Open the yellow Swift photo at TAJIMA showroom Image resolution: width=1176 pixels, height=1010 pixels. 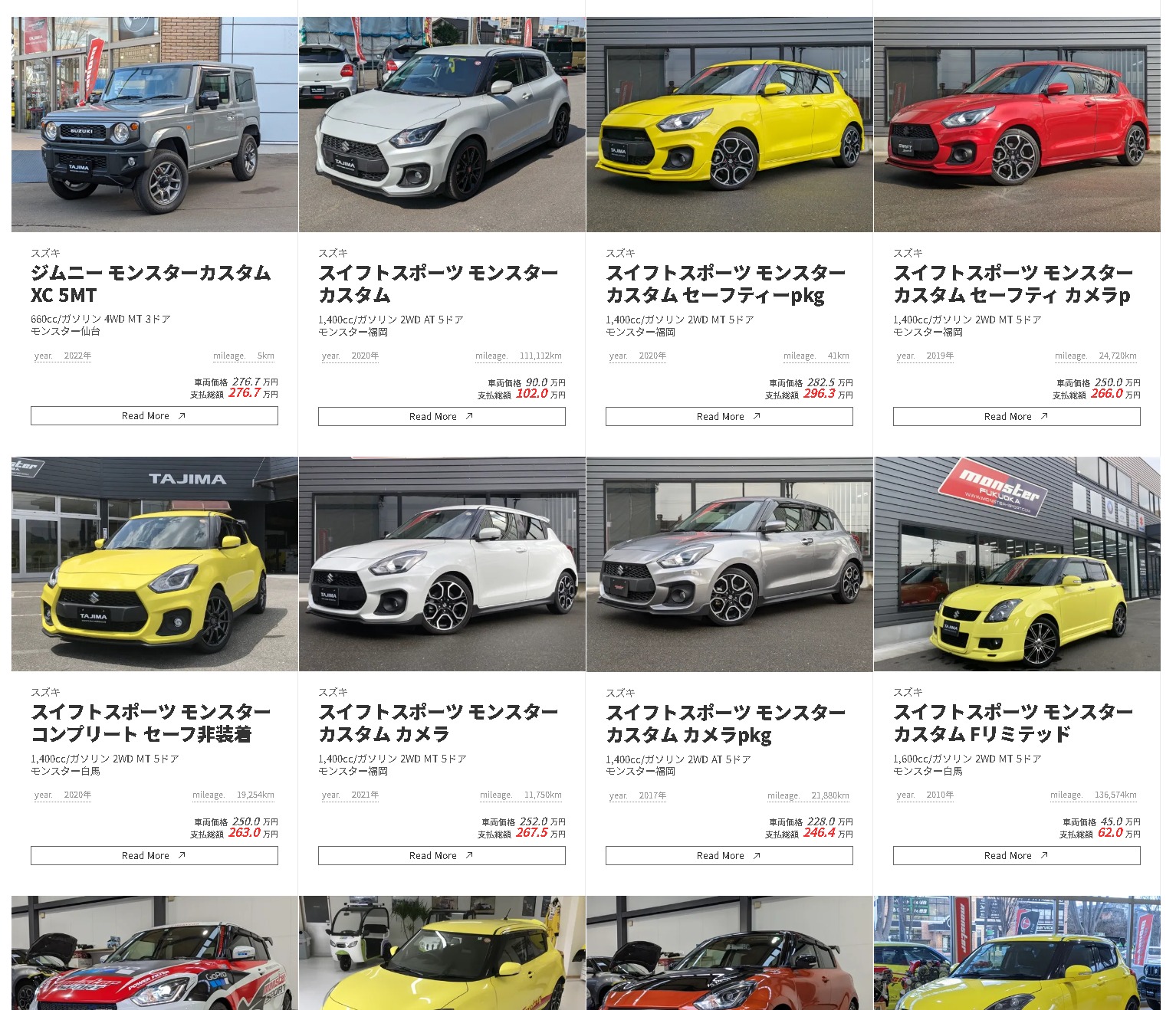tap(155, 564)
